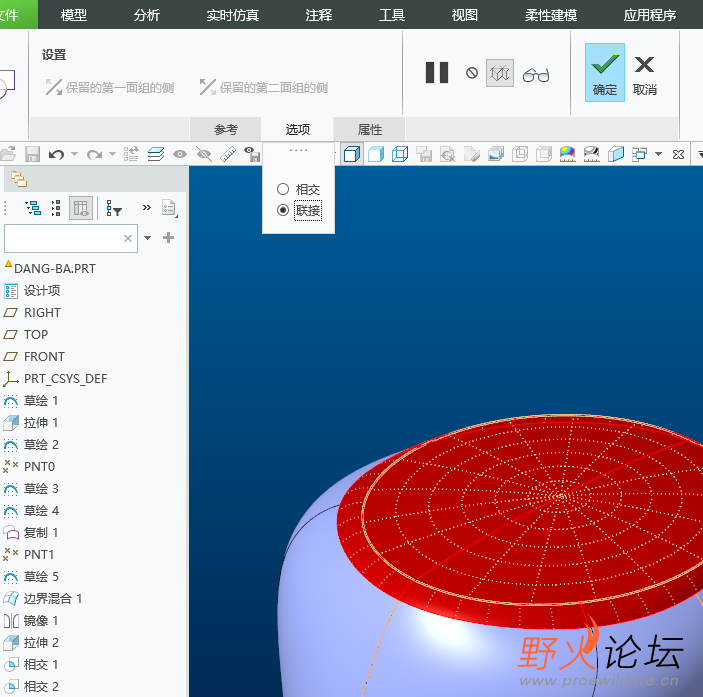
Task: Open the redo history dropdown arrow
Action: (113, 154)
